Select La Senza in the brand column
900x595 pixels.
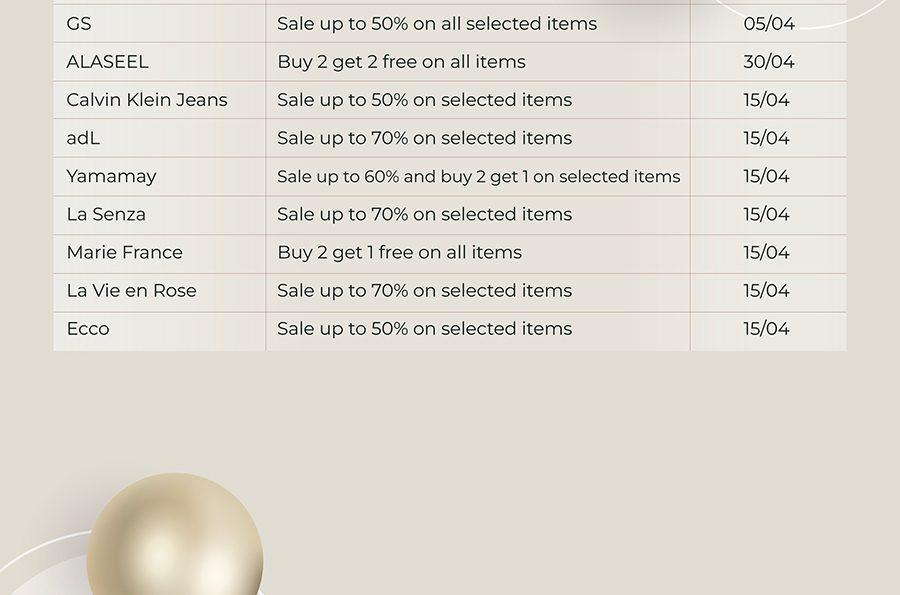(x=106, y=215)
